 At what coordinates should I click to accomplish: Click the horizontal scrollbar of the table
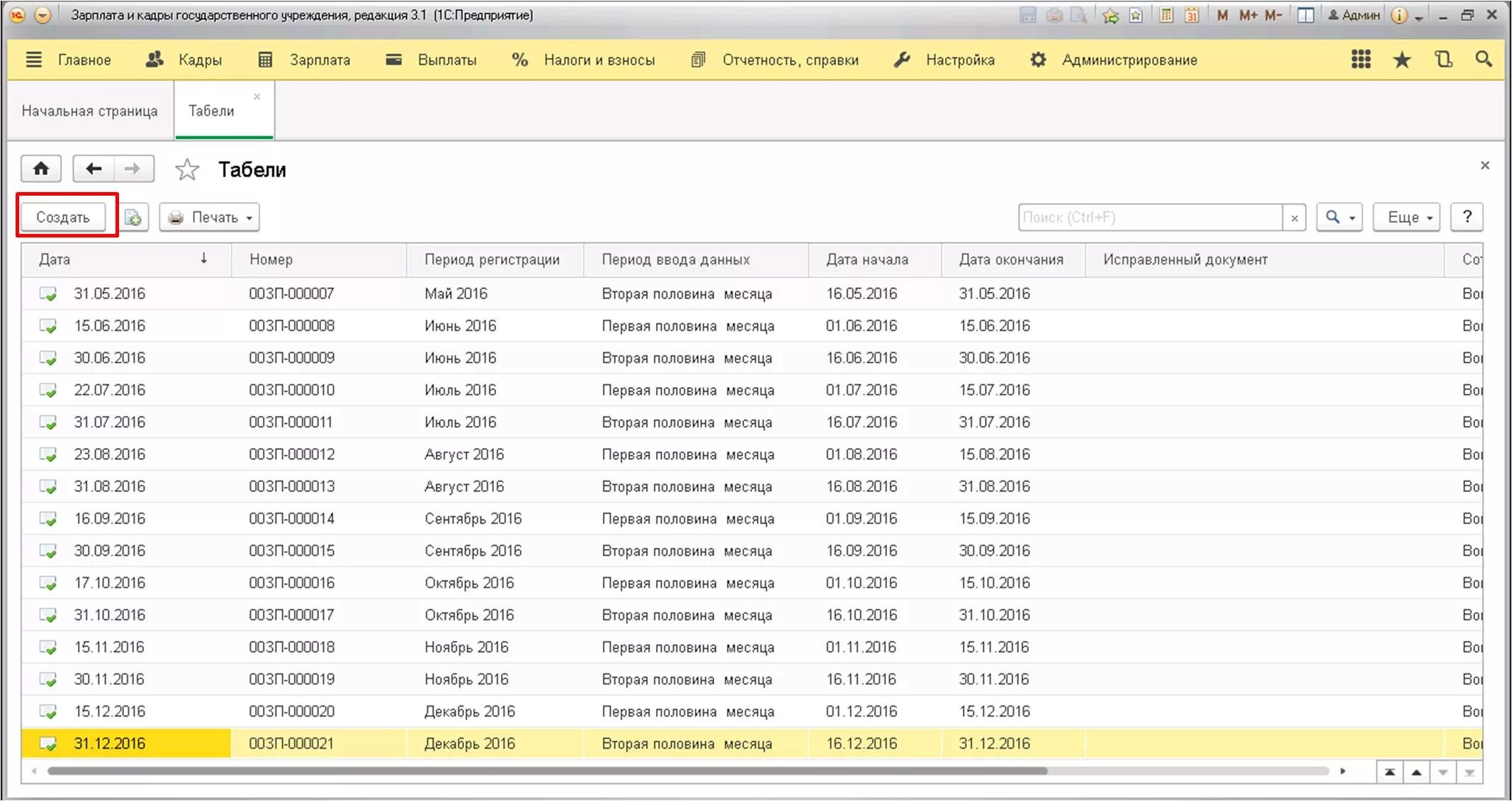click(546, 771)
